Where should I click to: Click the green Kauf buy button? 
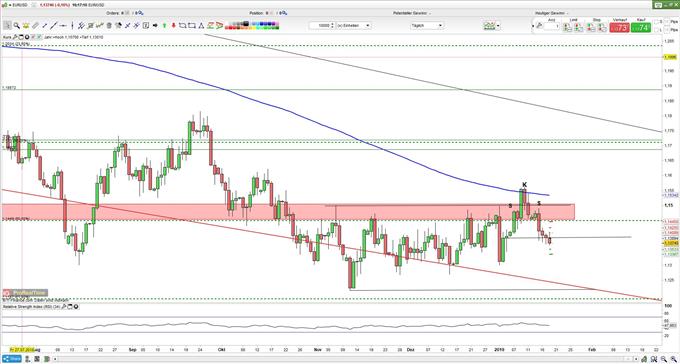(641, 28)
